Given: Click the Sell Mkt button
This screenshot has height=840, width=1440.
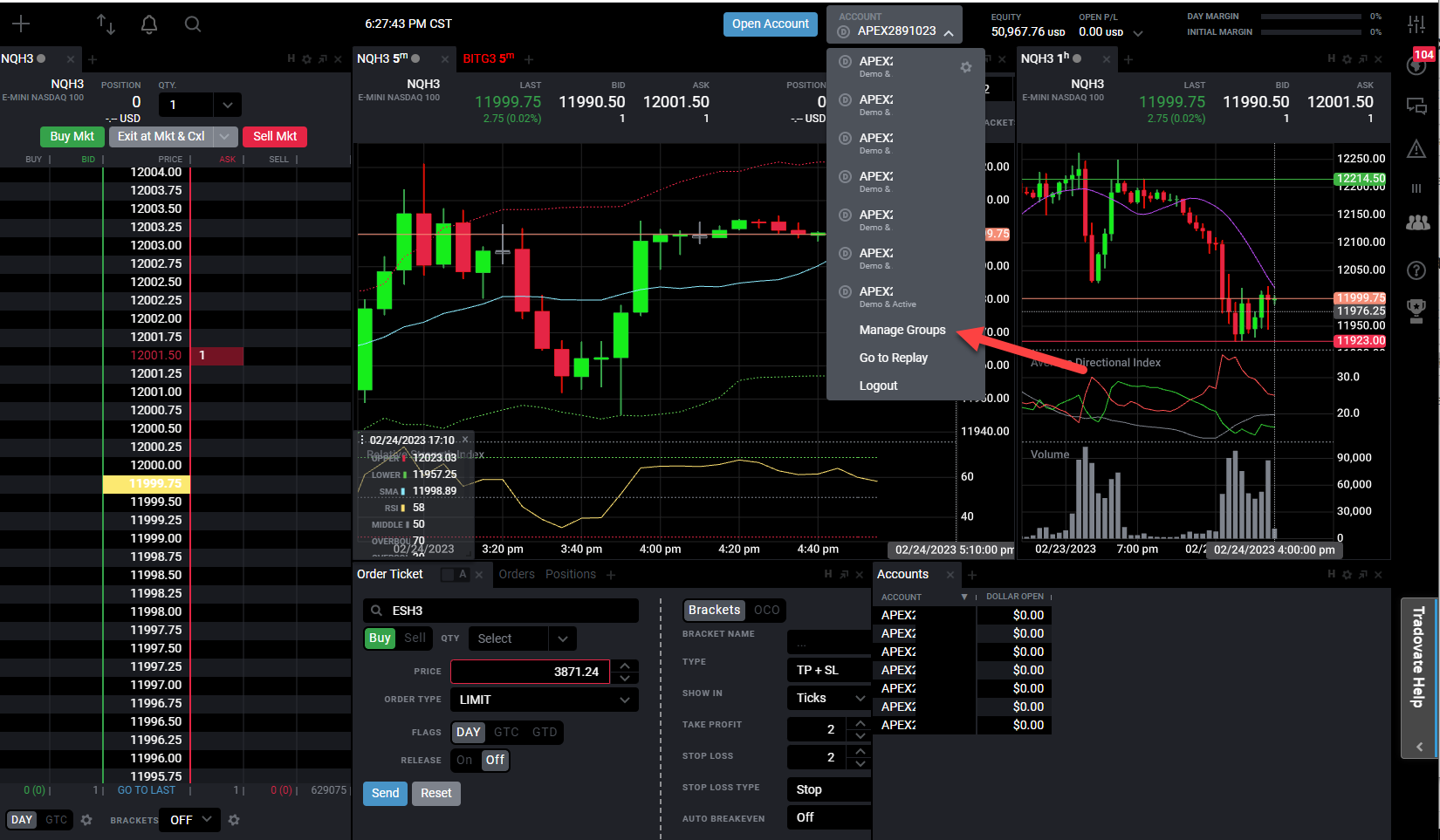Looking at the screenshot, I should tap(275, 137).
